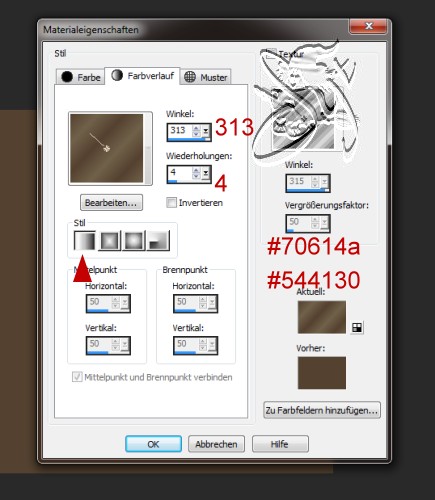Click the Abbrechen button
The width and height of the screenshot is (435, 500).
pyautogui.click(x=216, y=444)
